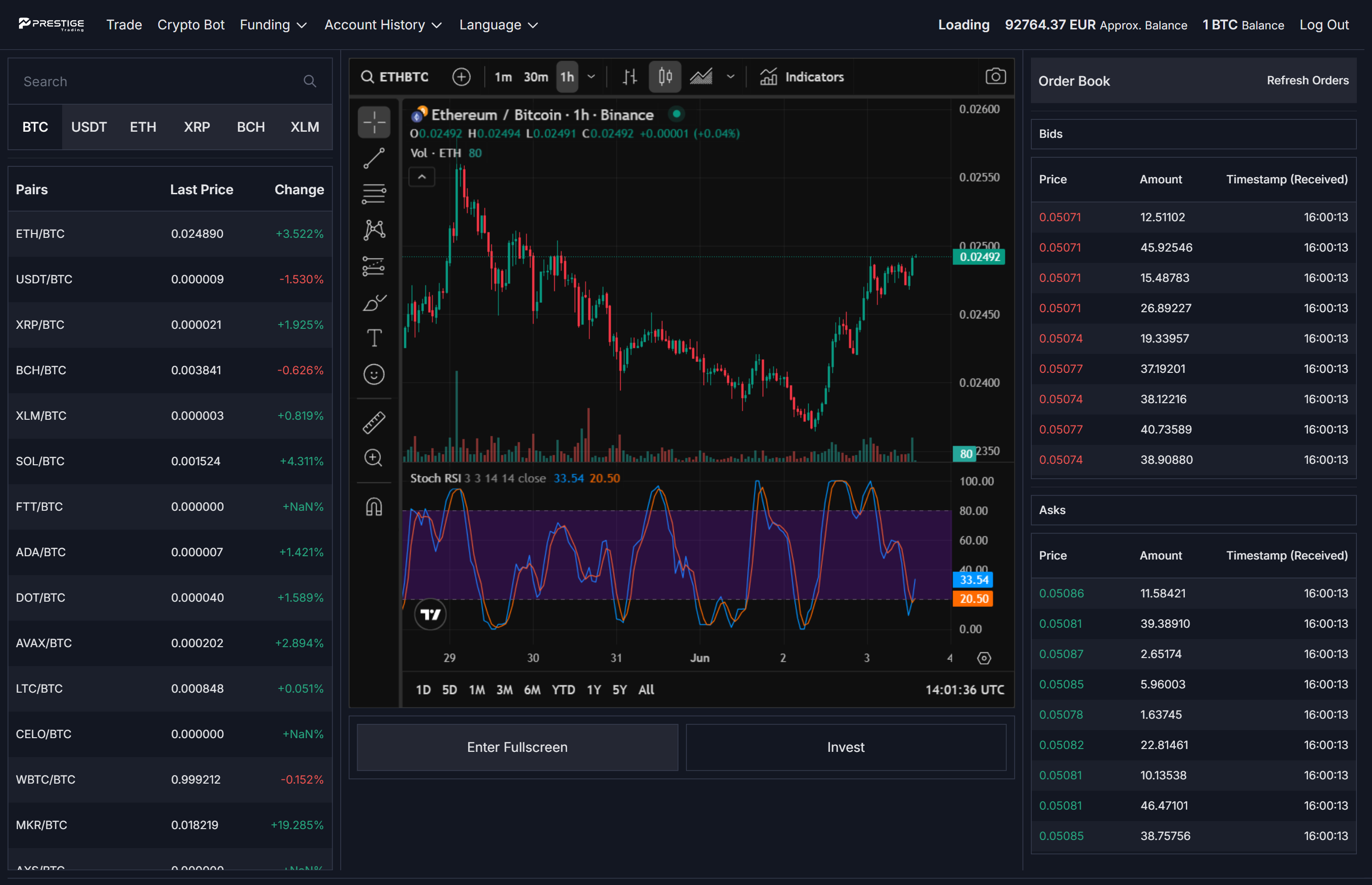The height and width of the screenshot is (885, 1372).
Task: Select the pattern drawing tool
Action: coord(373,230)
